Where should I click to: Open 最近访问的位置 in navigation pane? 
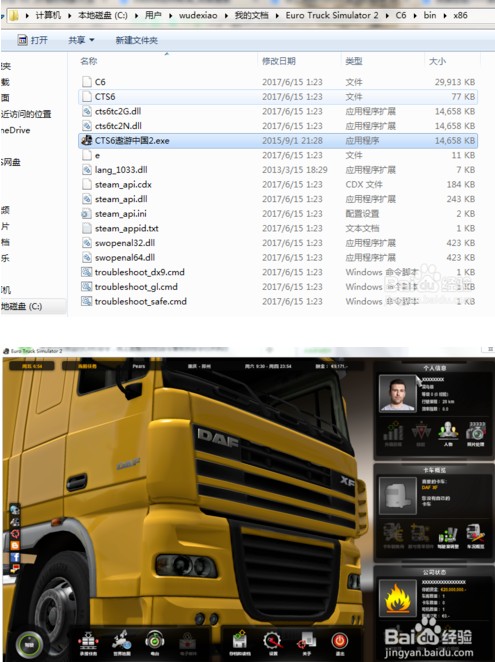tap(26, 114)
